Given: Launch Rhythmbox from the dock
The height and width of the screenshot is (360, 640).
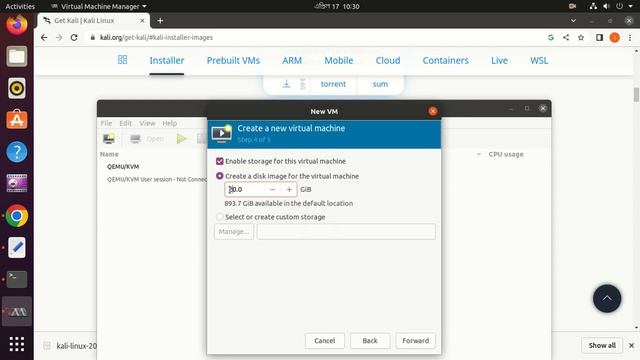Looking at the screenshot, I should tap(17, 88).
